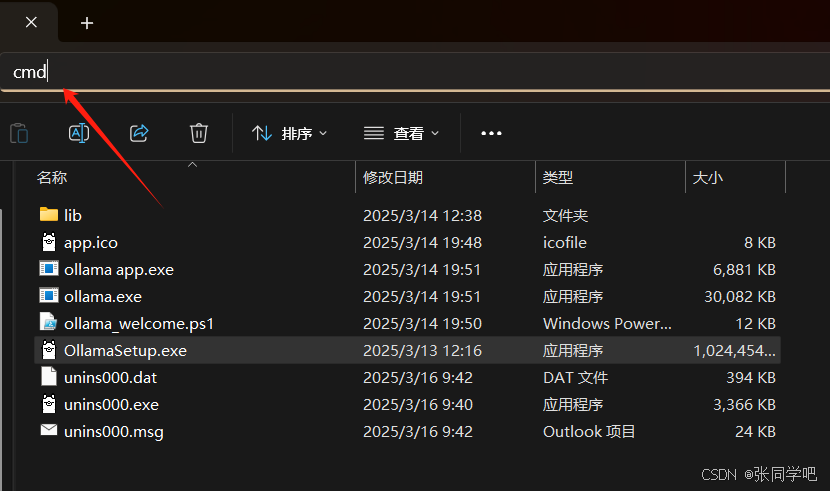Click the ollama app.exe icon
830x491 pixels.
[x=49, y=269]
